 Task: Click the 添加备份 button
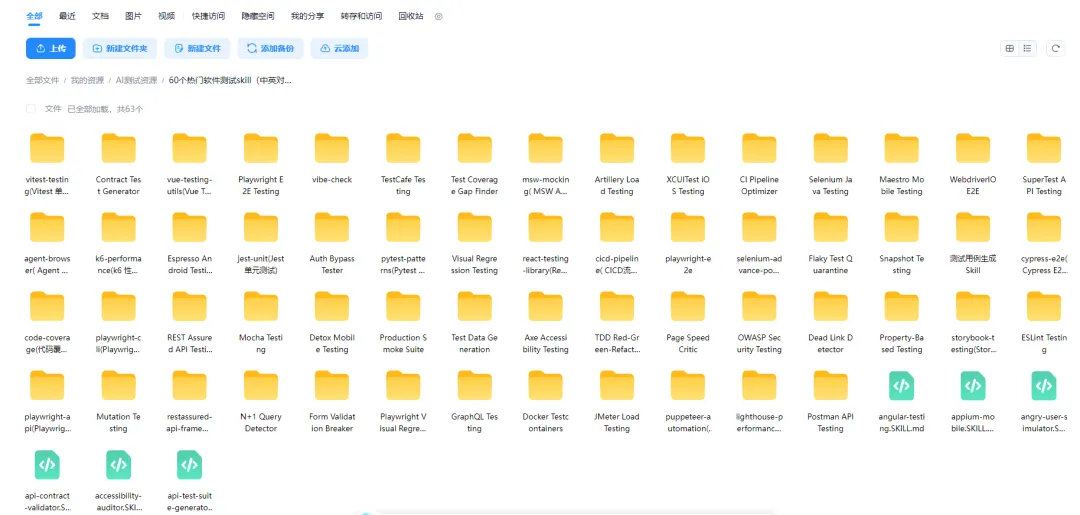pos(271,48)
